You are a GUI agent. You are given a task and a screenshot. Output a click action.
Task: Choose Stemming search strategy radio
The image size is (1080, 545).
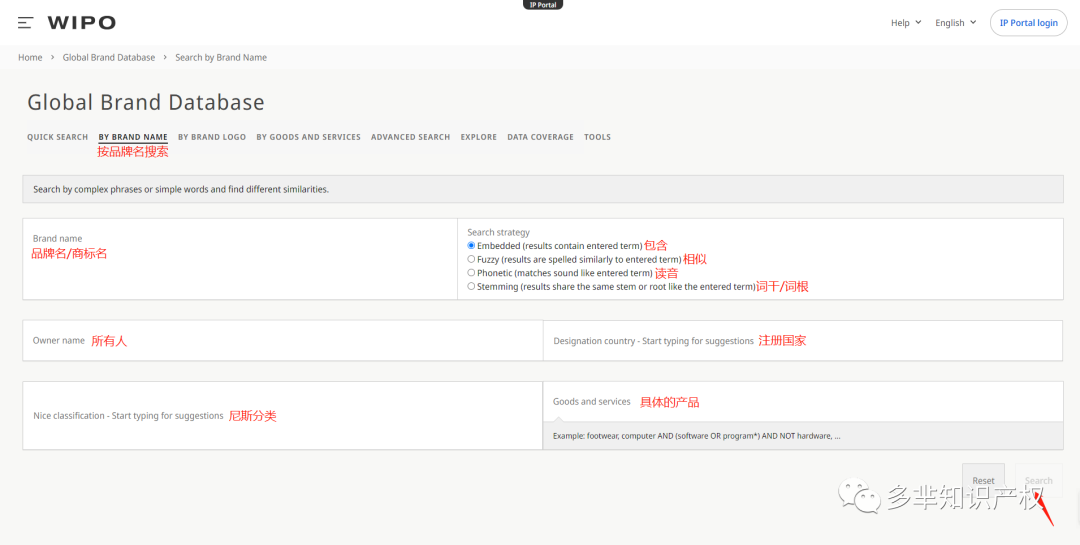pos(471,286)
